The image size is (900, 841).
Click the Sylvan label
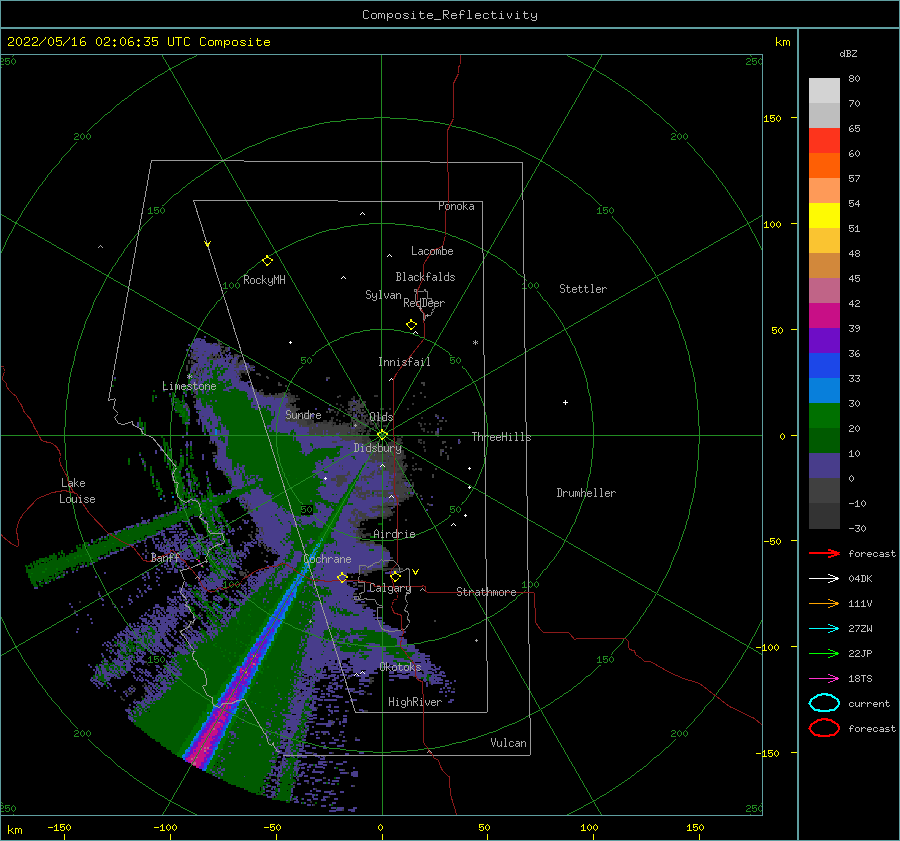[383, 295]
